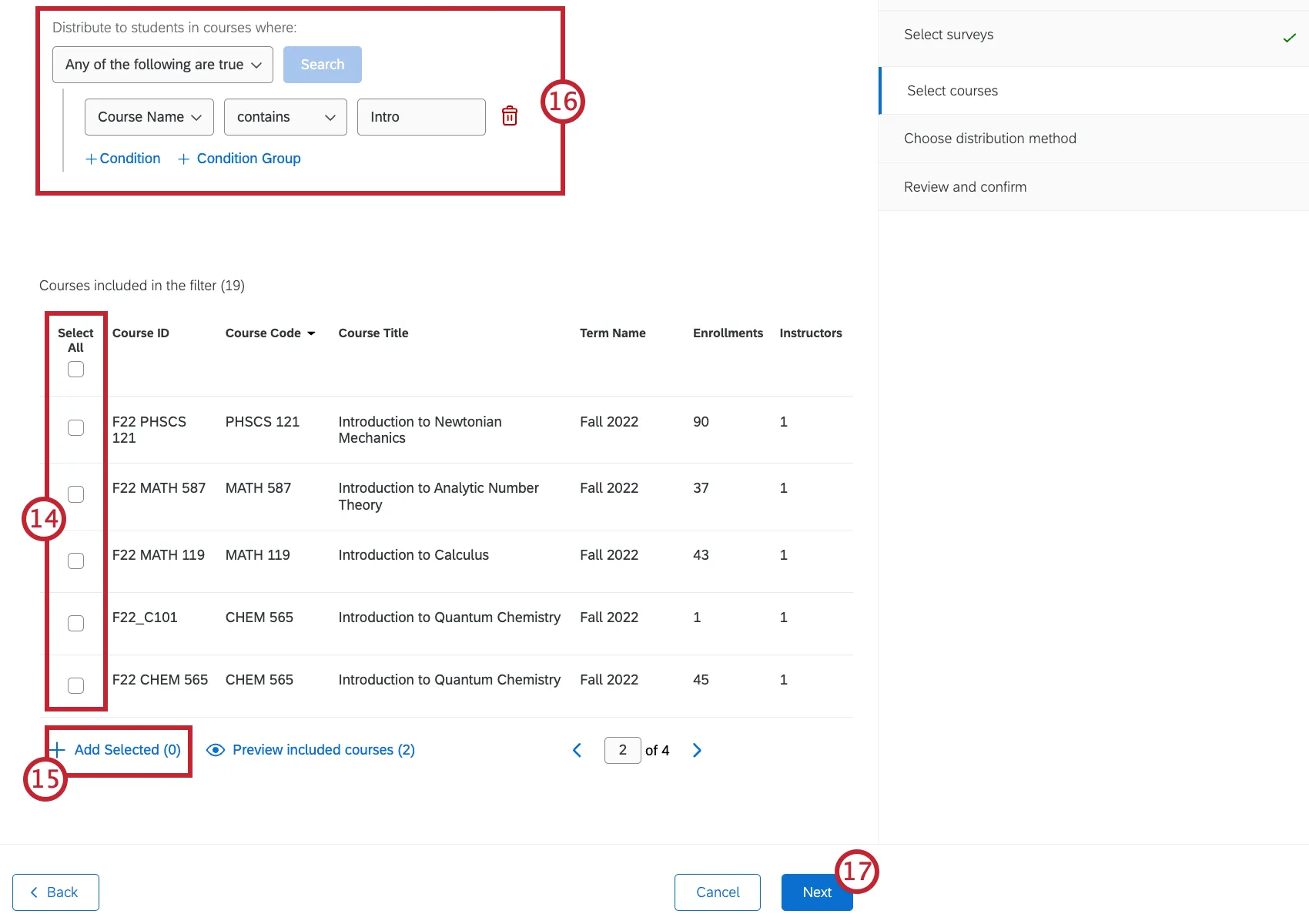The image size is (1309, 924).
Task: Select the F22 PHSCS 121 course checkbox
Action: pos(75,427)
